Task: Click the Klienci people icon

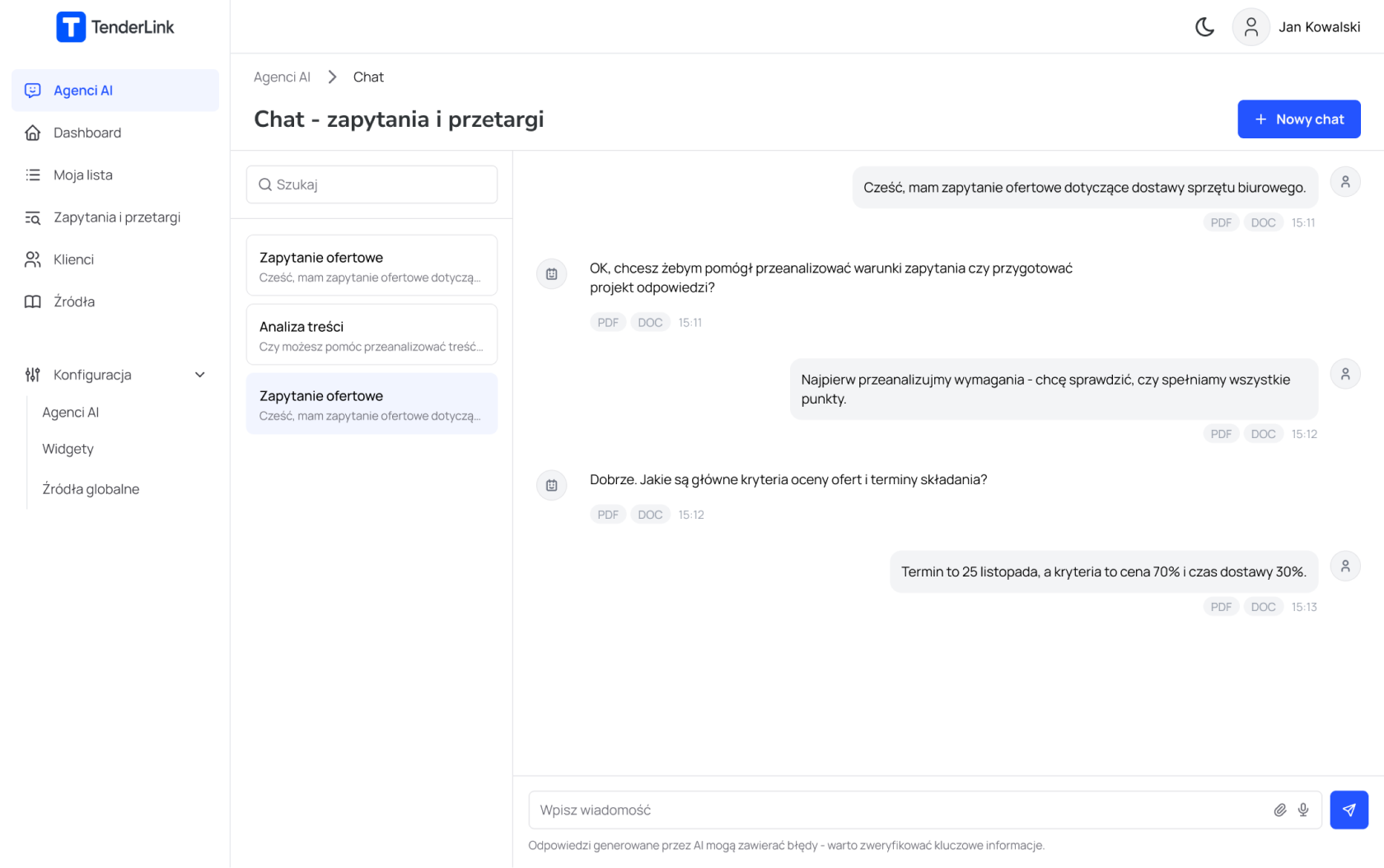Action: click(x=33, y=259)
